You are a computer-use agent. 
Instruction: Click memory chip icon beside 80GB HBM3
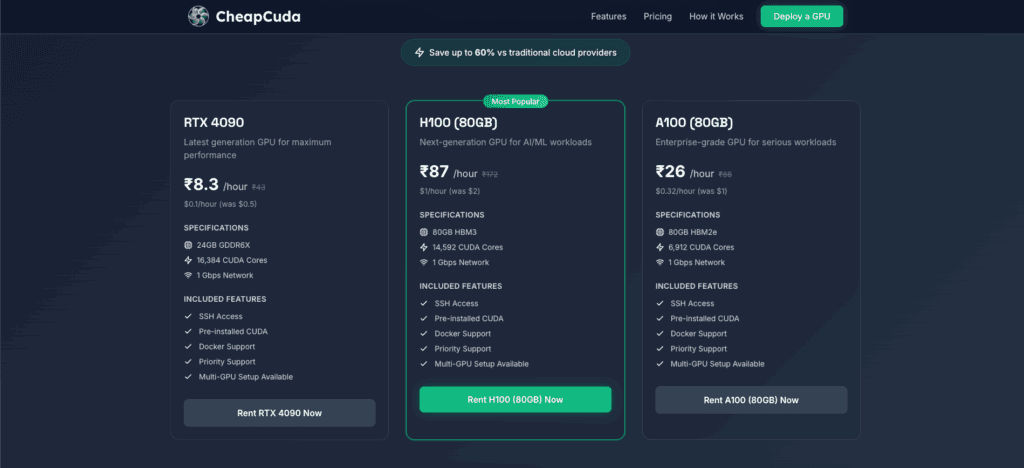(425, 232)
